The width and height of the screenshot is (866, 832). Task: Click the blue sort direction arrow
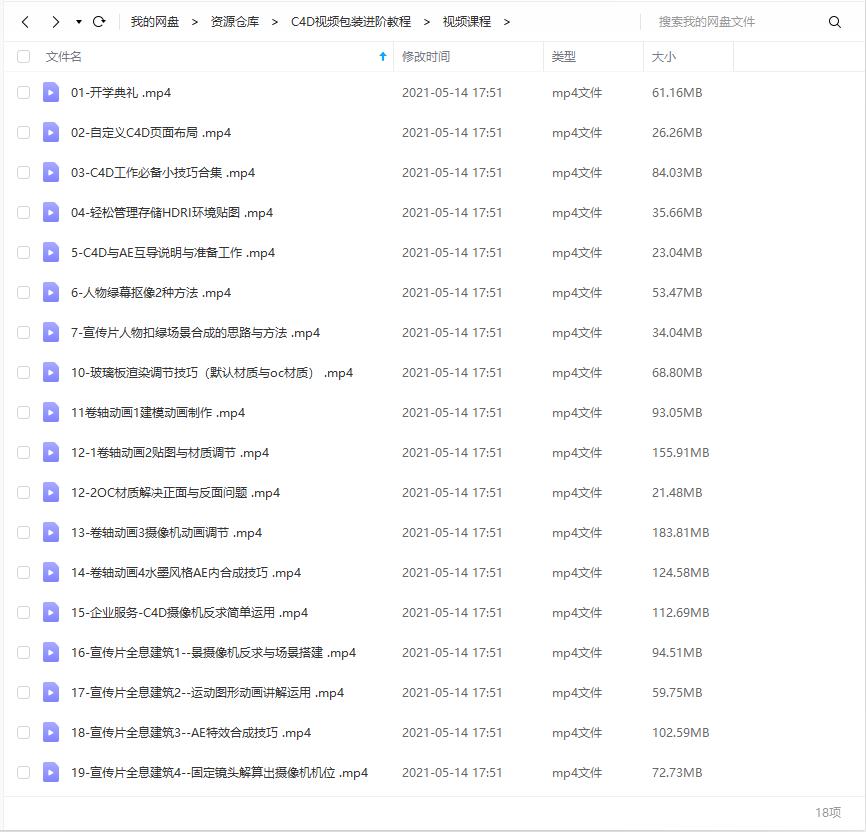(383, 56)
